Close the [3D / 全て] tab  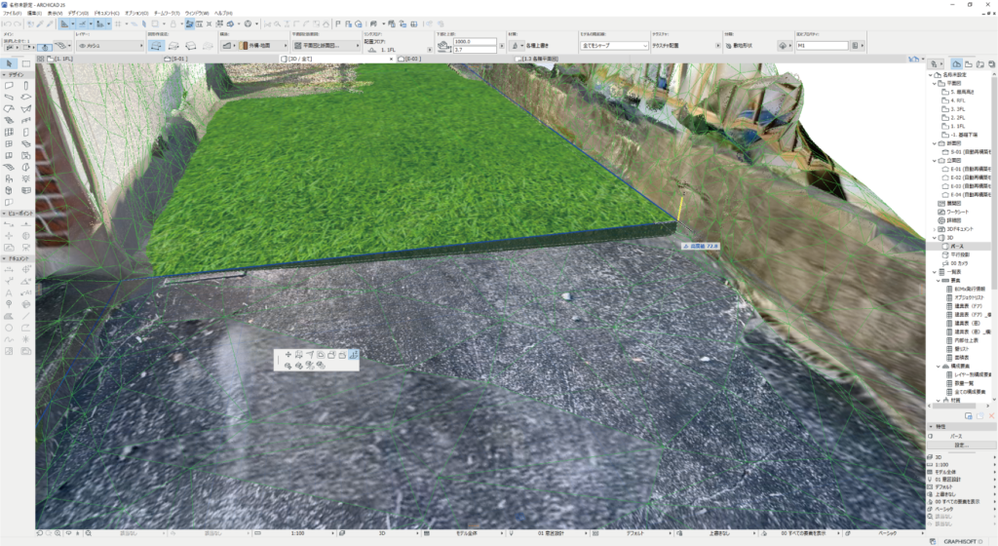point(391,59)
